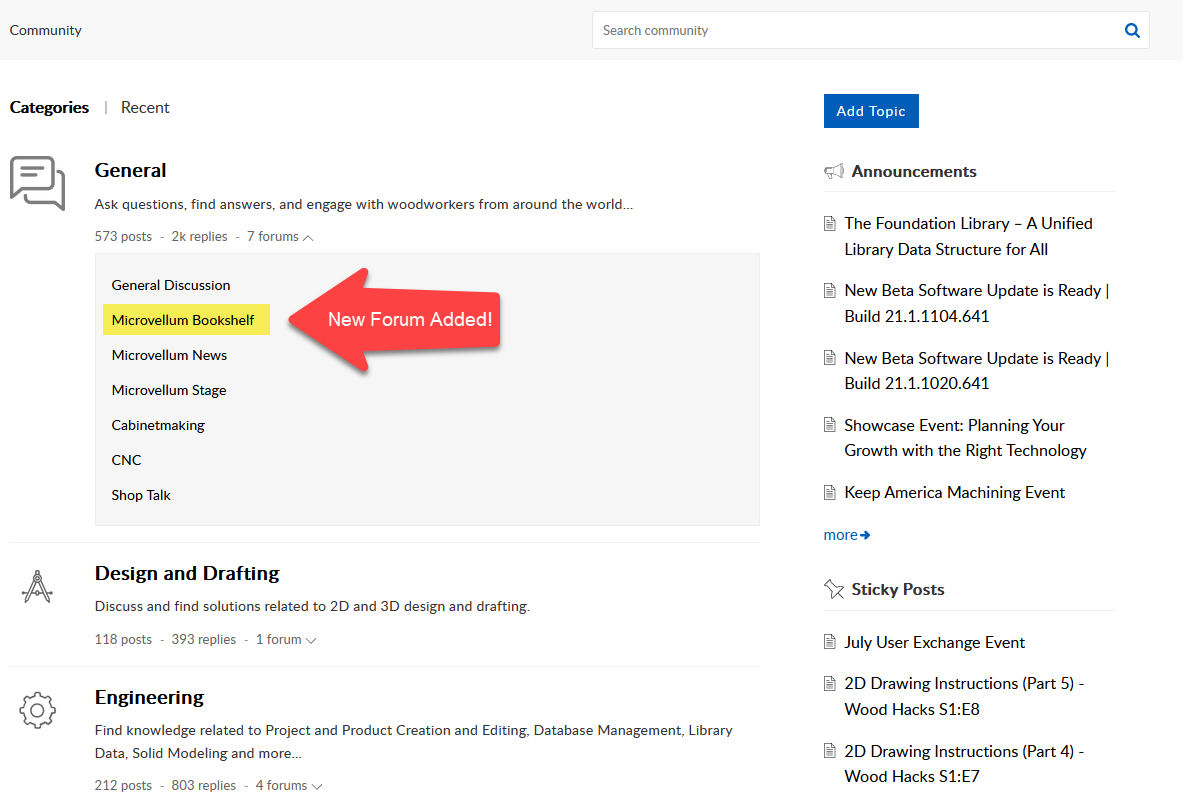1183x803 pixels.
Task: Open 2D Drawing Instructions Part 4 post
Action: pos(963,764)
